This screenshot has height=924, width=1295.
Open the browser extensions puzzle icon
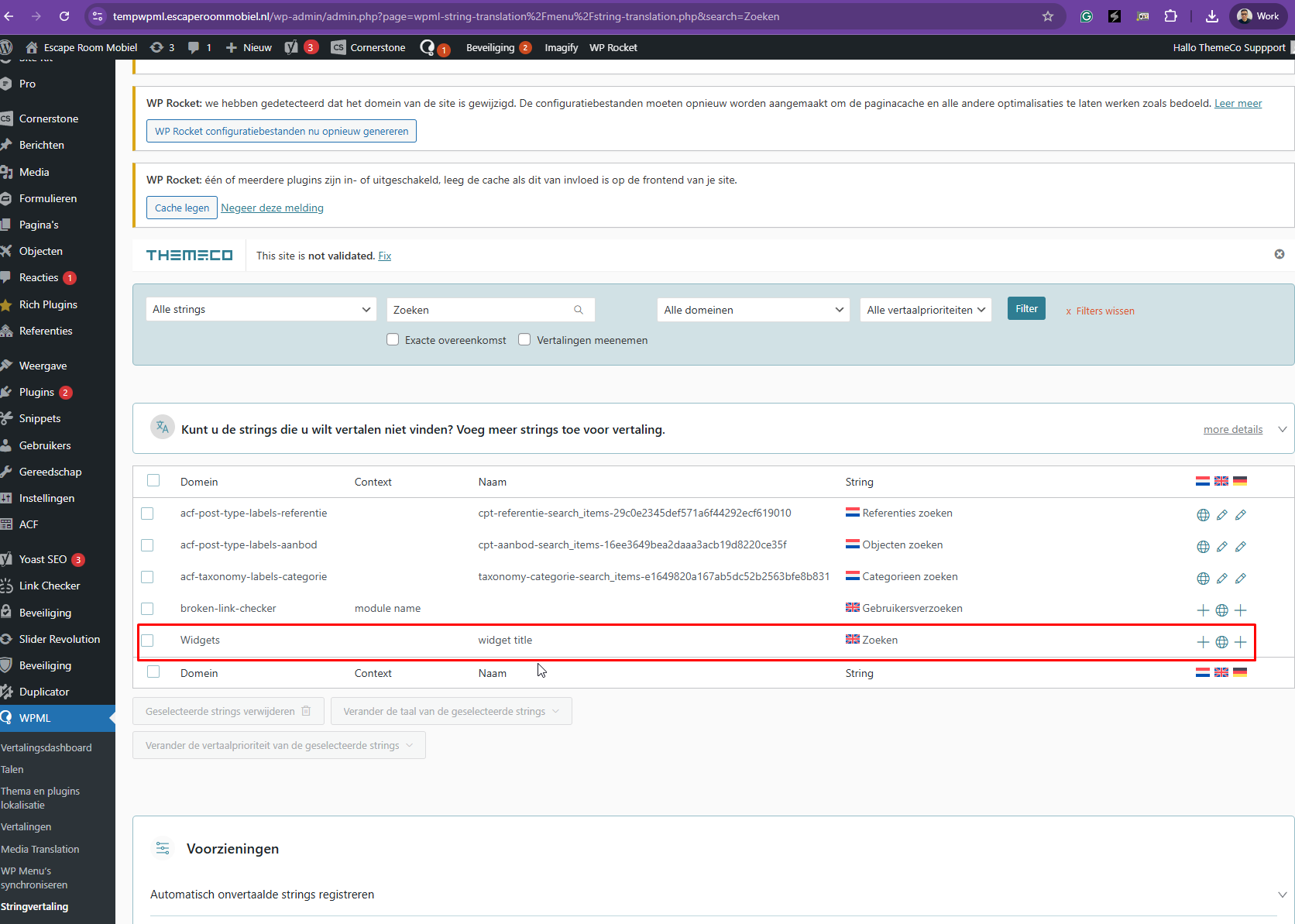tap(1171, 16)
